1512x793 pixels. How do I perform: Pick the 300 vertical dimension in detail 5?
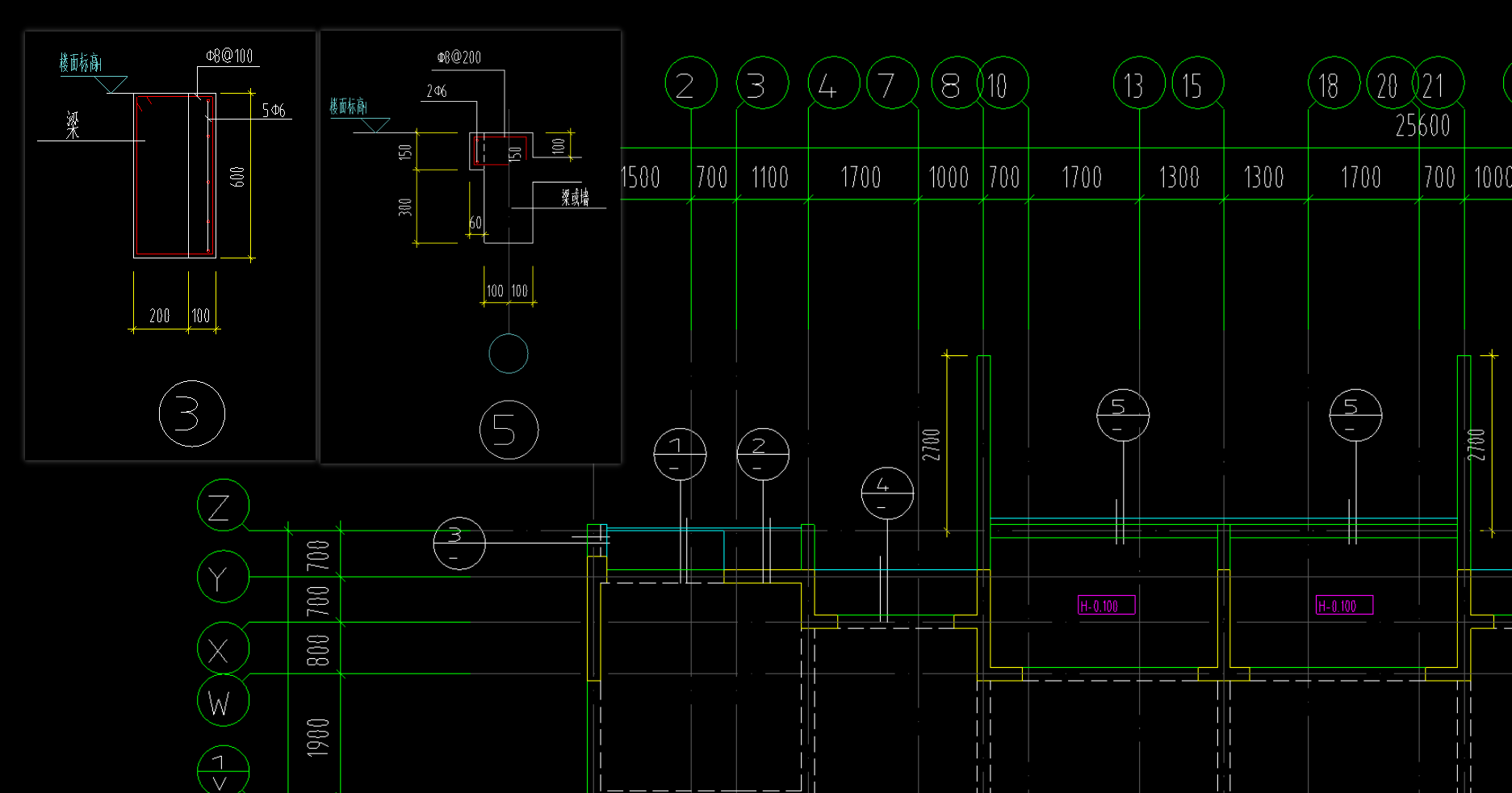click(405, 207)
